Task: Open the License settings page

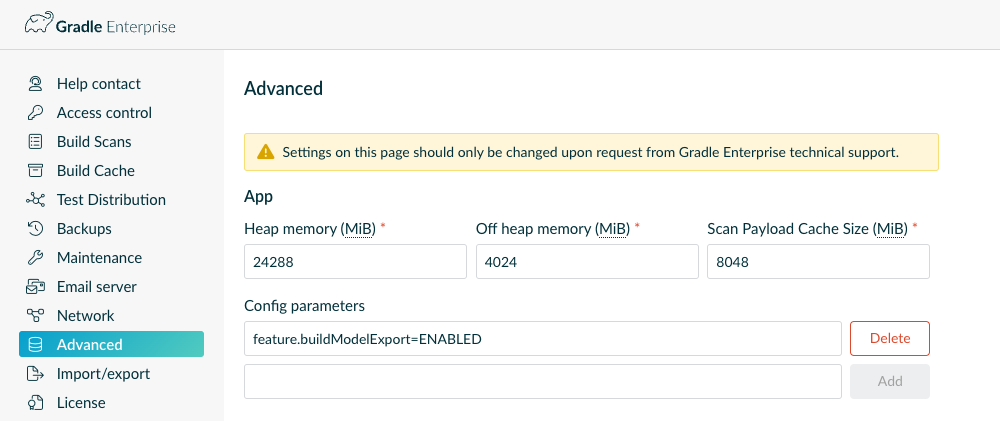Action: coord(81,403)
